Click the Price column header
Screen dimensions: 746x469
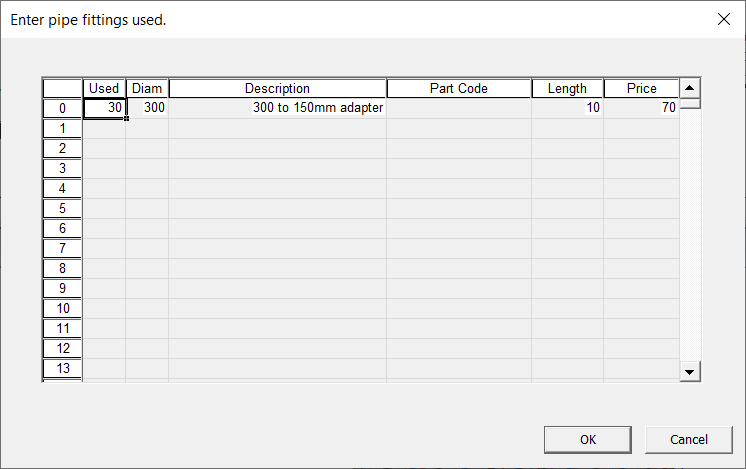click(641, 88)
